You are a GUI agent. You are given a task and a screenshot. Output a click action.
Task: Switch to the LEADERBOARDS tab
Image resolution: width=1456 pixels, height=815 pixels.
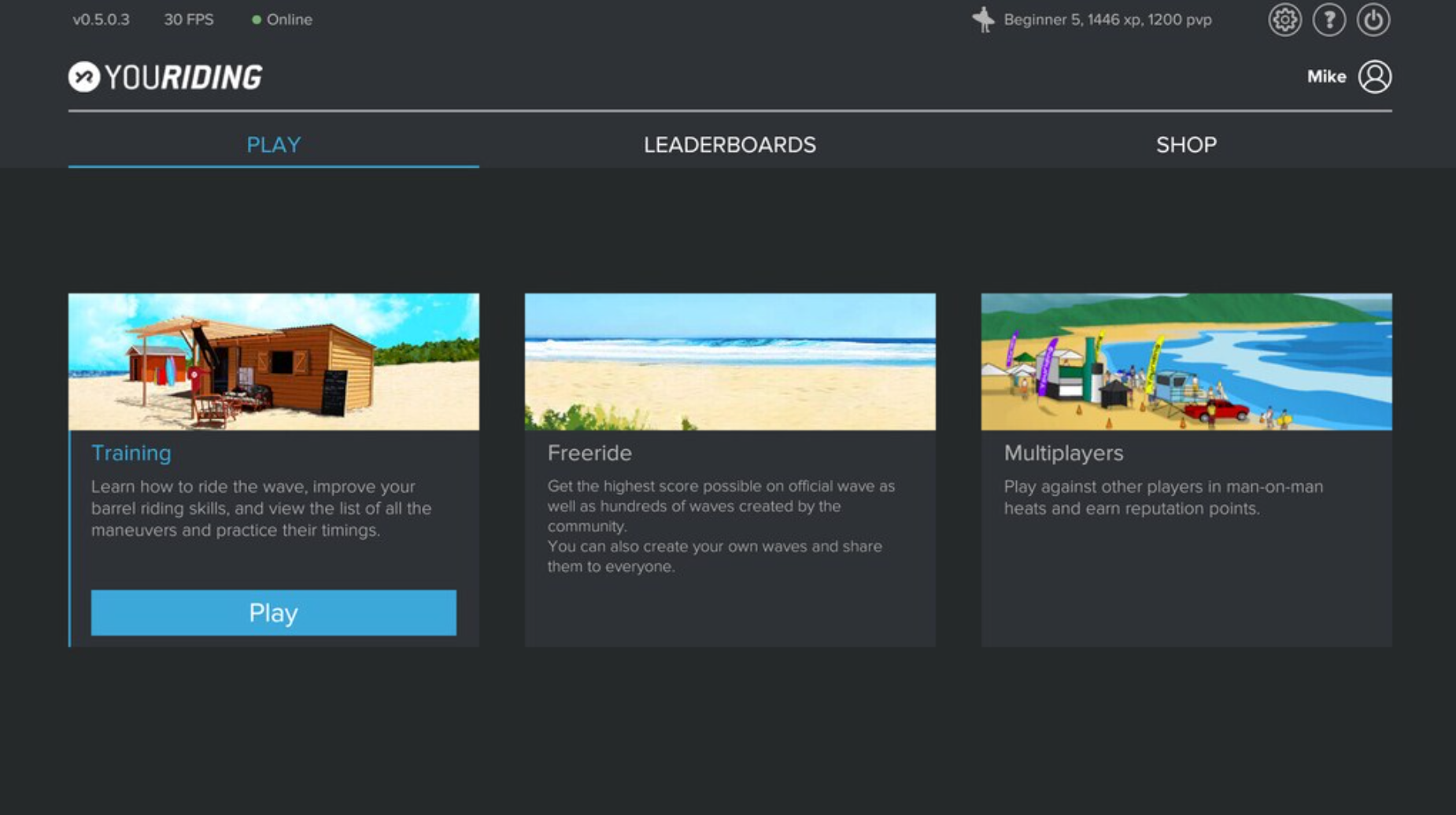[x=729, y=145]
